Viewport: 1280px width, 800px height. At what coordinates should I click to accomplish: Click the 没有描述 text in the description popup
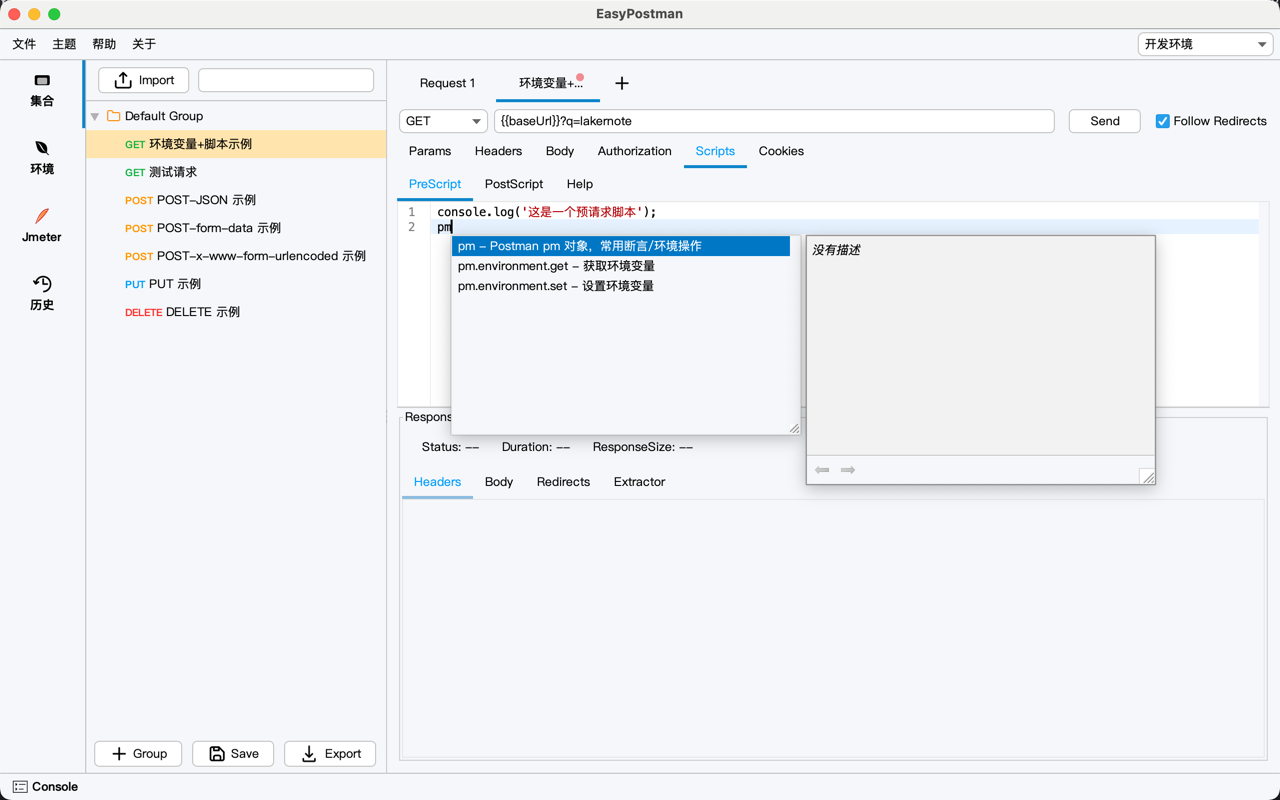[x=836, y=250]
